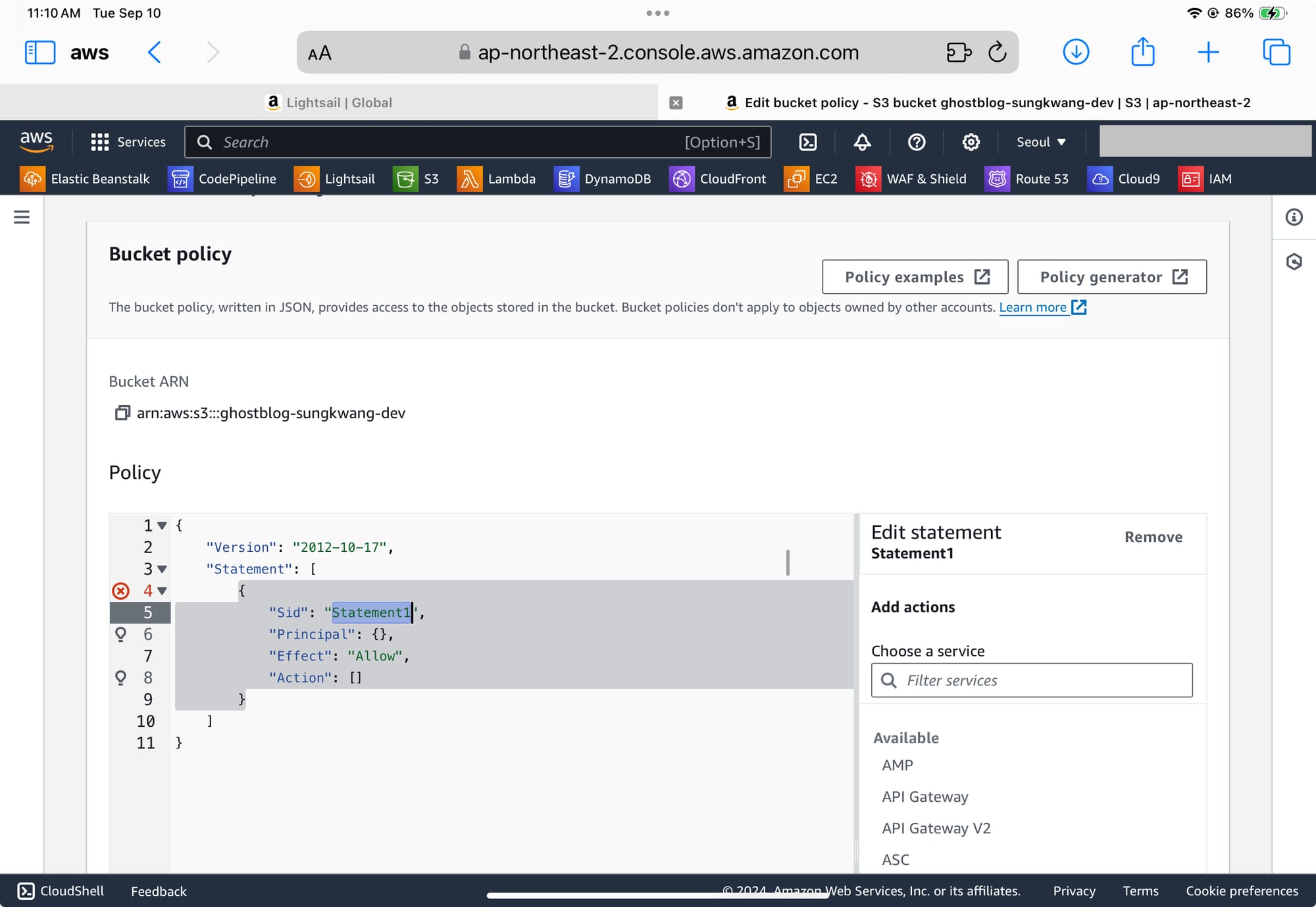The image size is (1316, 907).
Task: Show the tab overview icon
Action: tap(1277, 52)
